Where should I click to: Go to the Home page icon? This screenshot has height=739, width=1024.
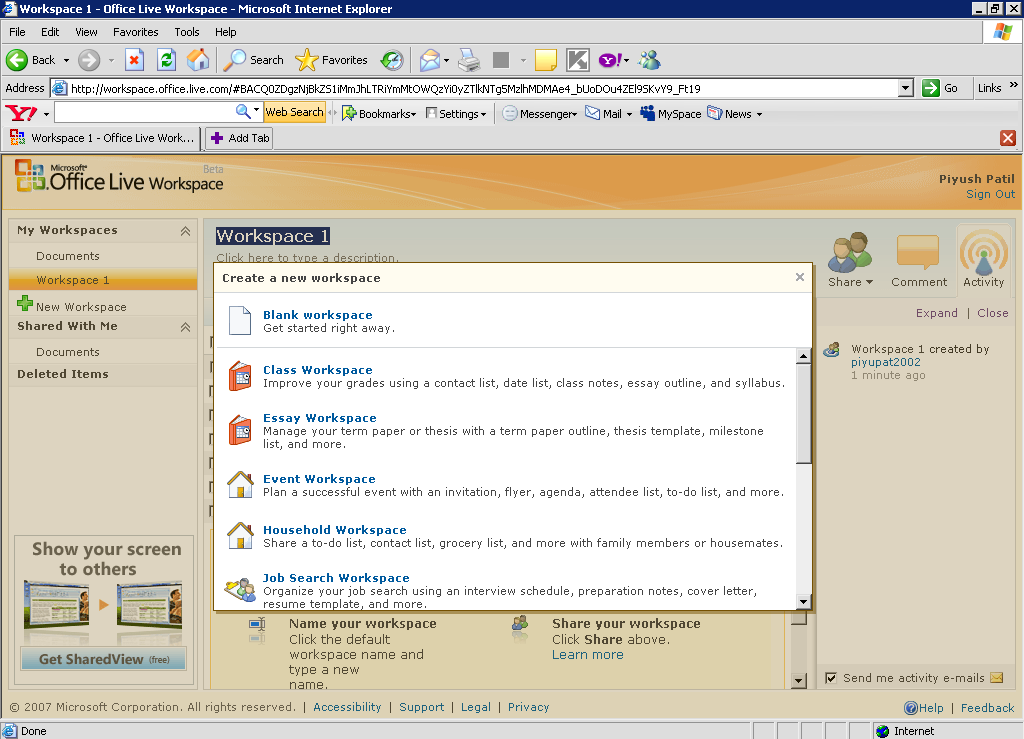pyautogui.click(x=198, y=60)
